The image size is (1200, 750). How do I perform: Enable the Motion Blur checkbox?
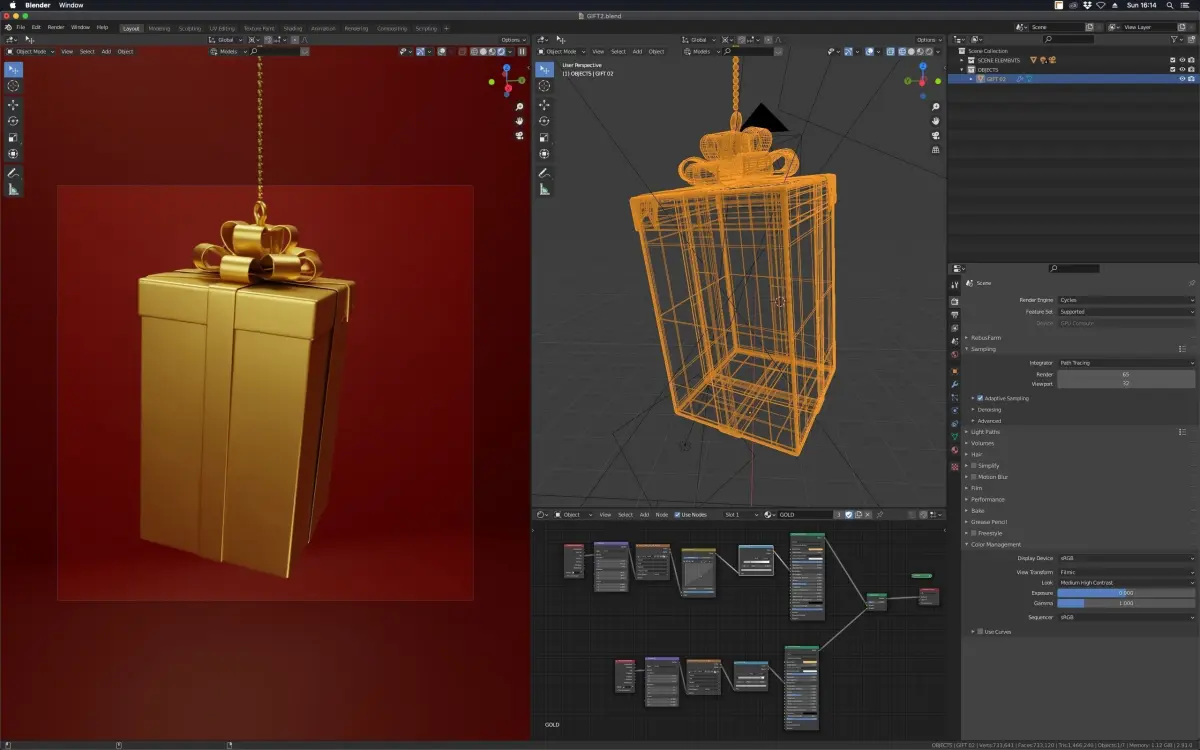pyautogui.click(x=975, y=477)
